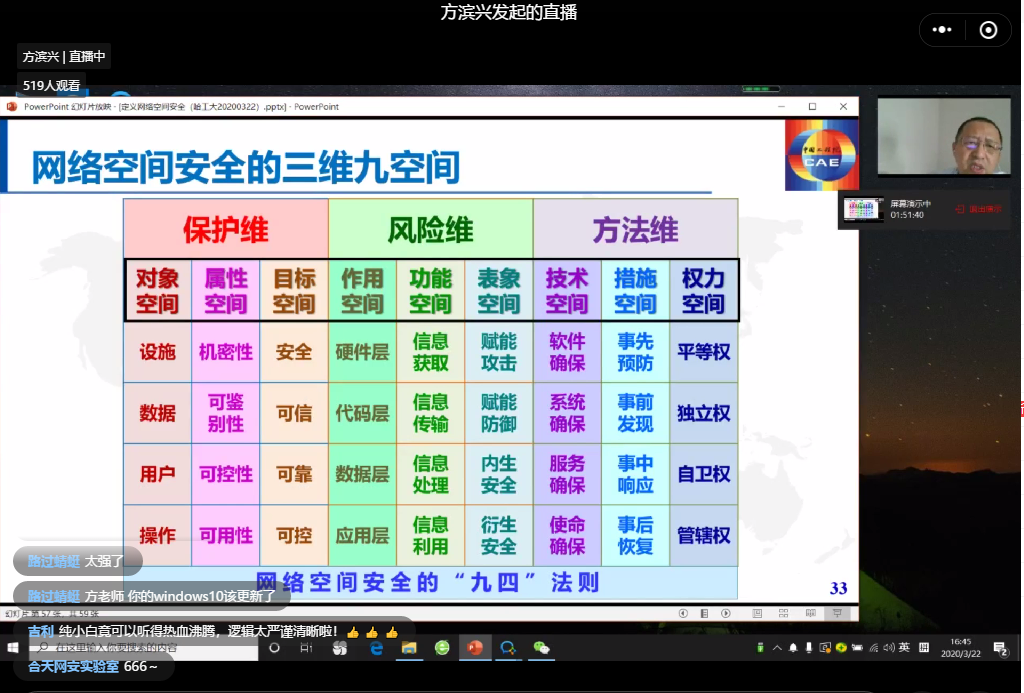
Task: Mute the microphone from the system tray
Action: tap(809, 648)
